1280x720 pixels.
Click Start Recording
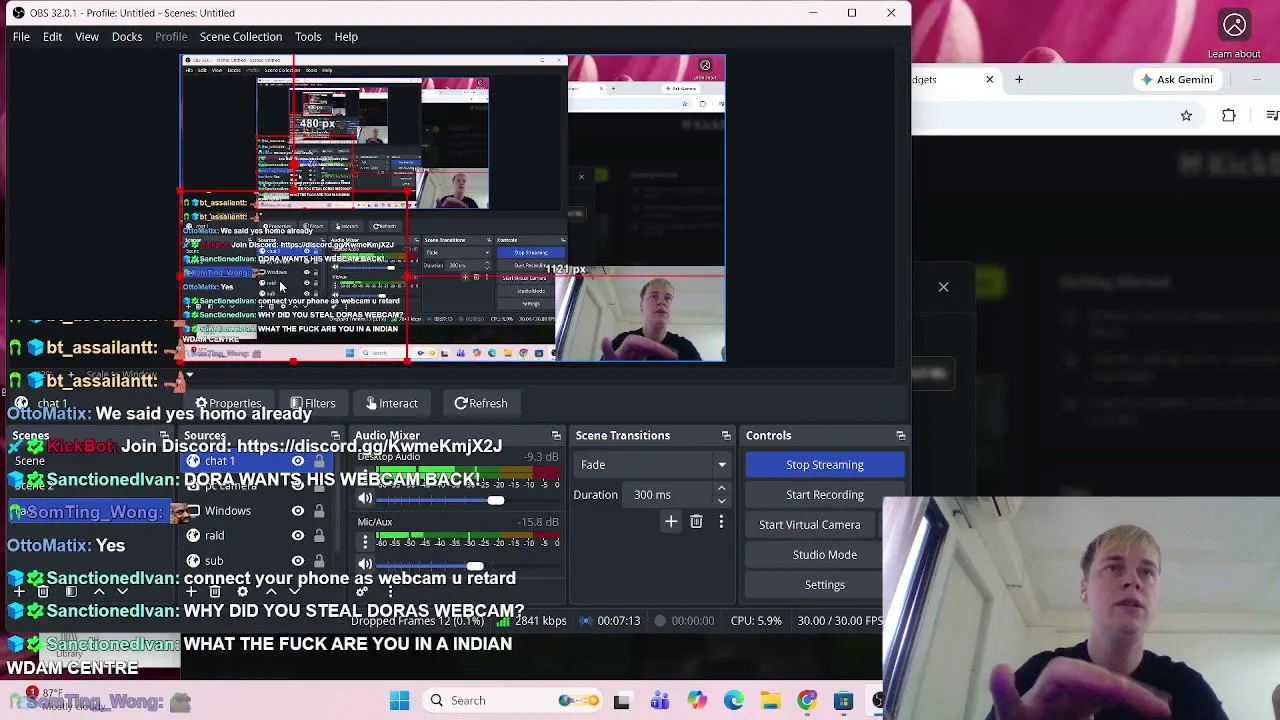[x=825, y=495]
